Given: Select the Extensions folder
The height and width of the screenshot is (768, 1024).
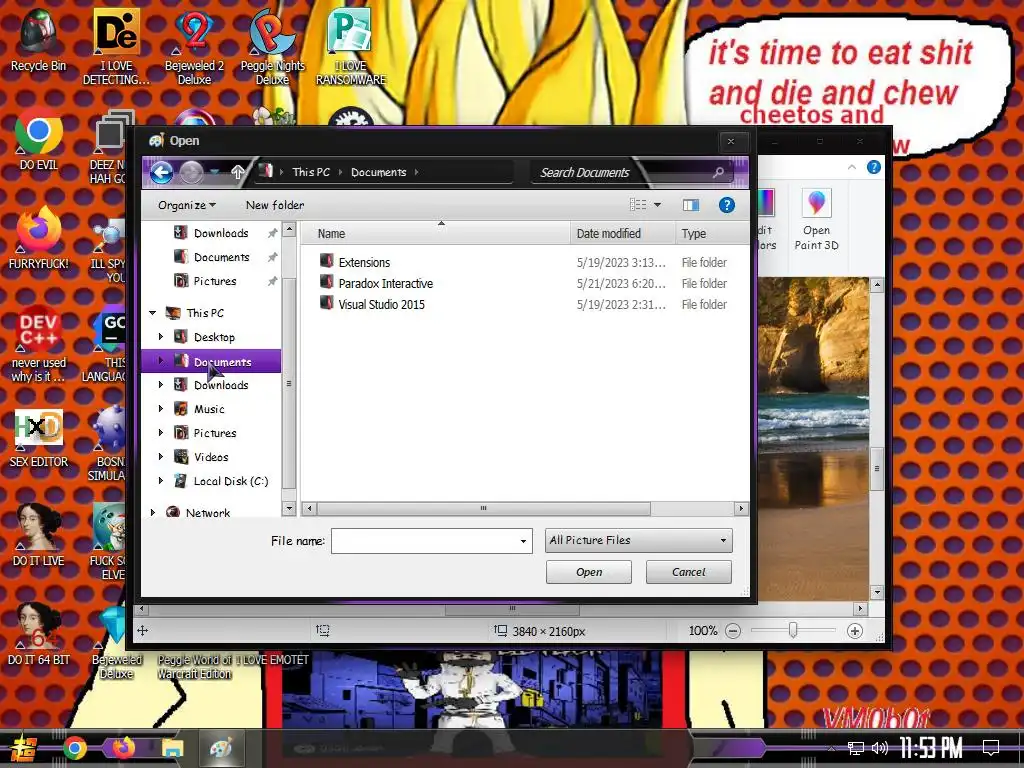Looking at the screenshot, I should point(364,263).
